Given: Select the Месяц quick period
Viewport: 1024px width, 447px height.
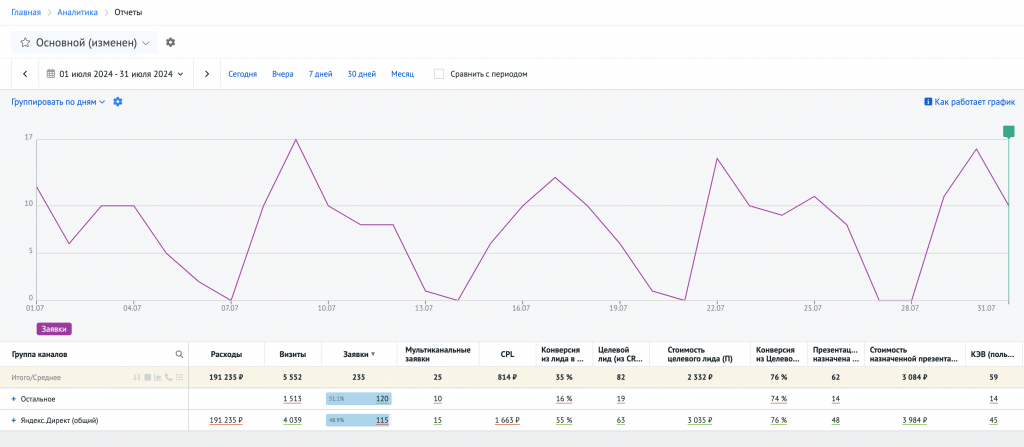Looking at the screenshot, I should click(x=402, y=74).
